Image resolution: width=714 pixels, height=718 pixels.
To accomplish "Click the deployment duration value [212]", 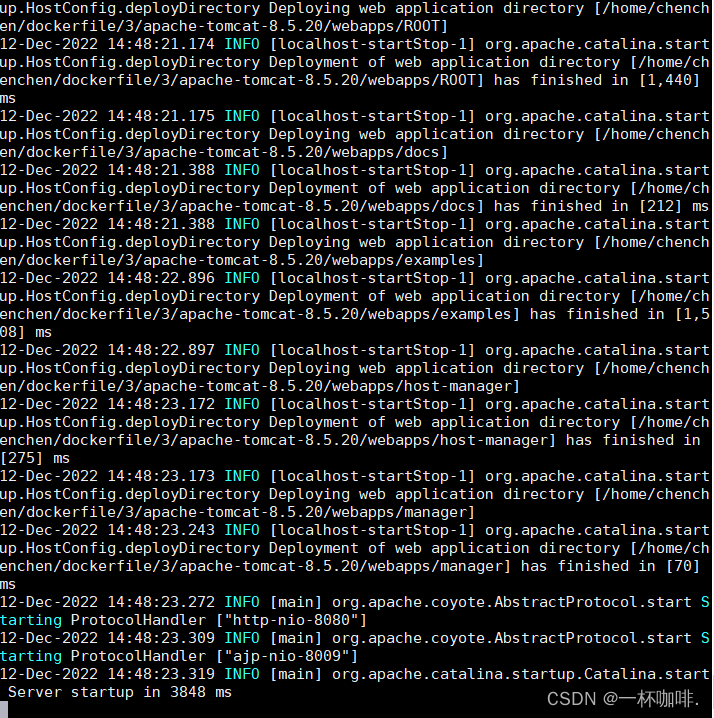I will (660, 207).
